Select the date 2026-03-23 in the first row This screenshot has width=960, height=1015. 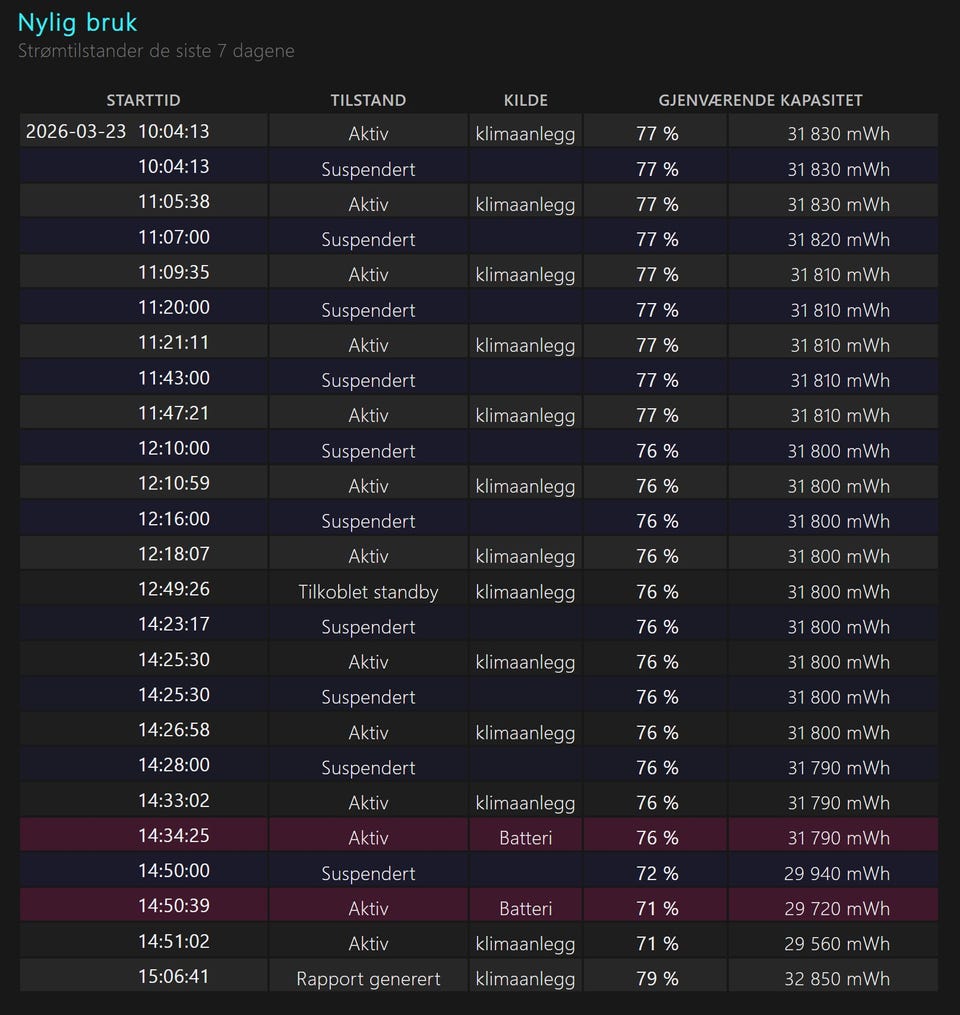[x=76, y=131]
